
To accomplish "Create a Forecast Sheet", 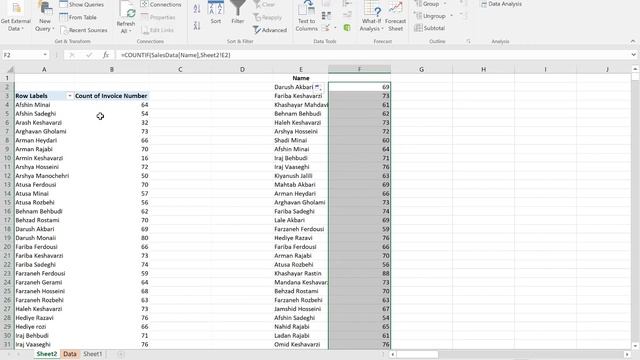I will pos(395,17).
